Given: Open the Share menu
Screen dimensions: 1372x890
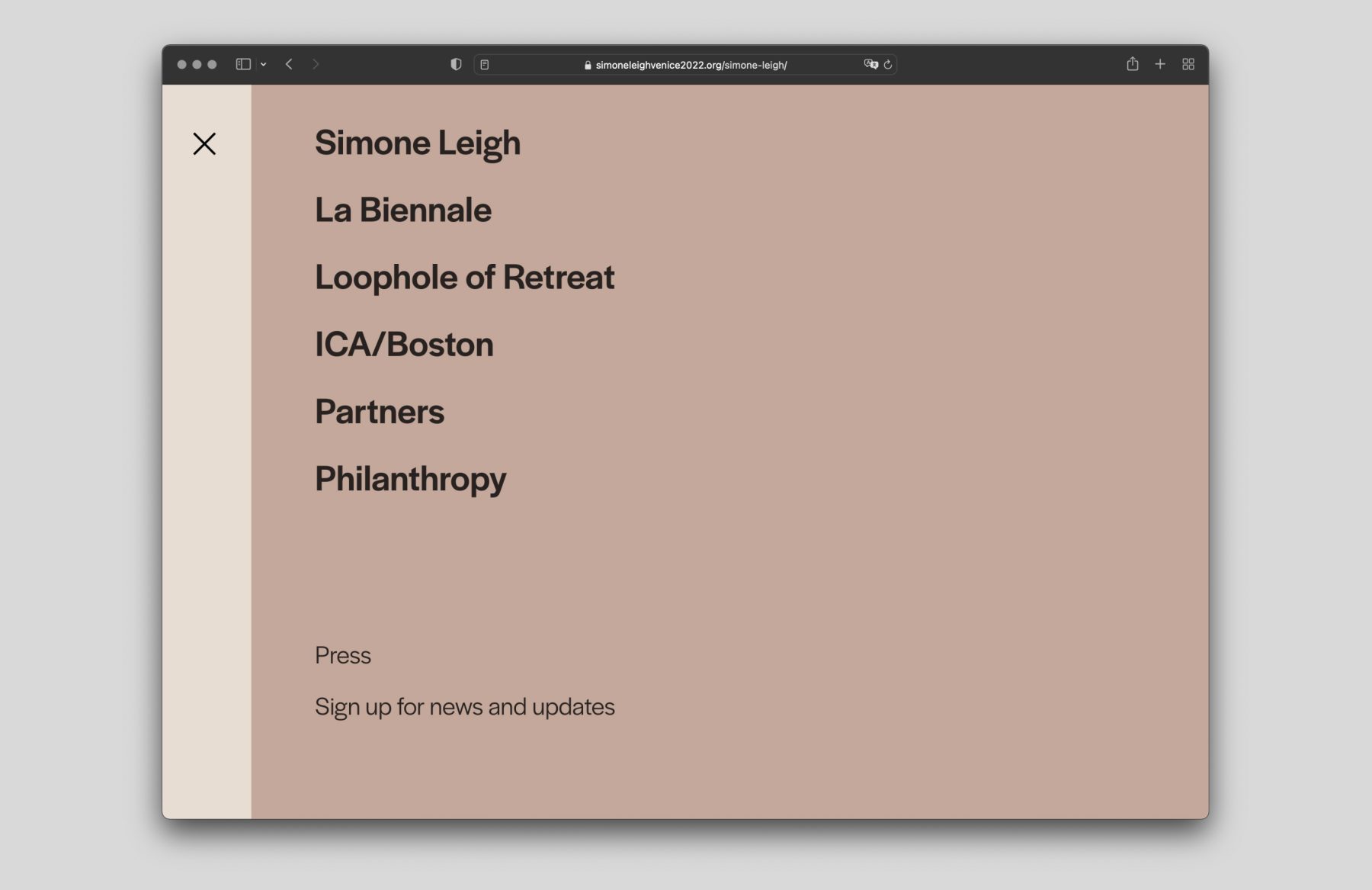Looking at the screenshot, I should pos(1133,65).
